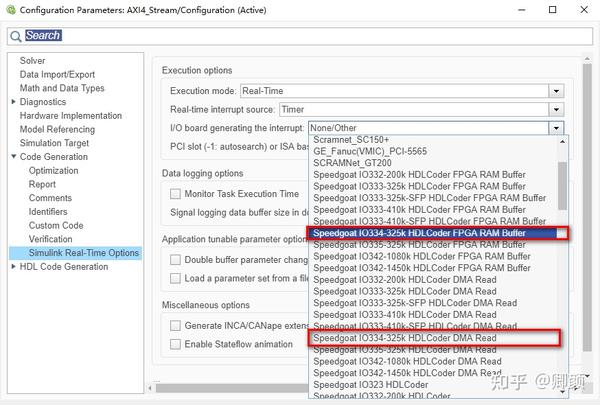Click the search magnifier icon
600x405 pixels.
(x=15, y=36)
